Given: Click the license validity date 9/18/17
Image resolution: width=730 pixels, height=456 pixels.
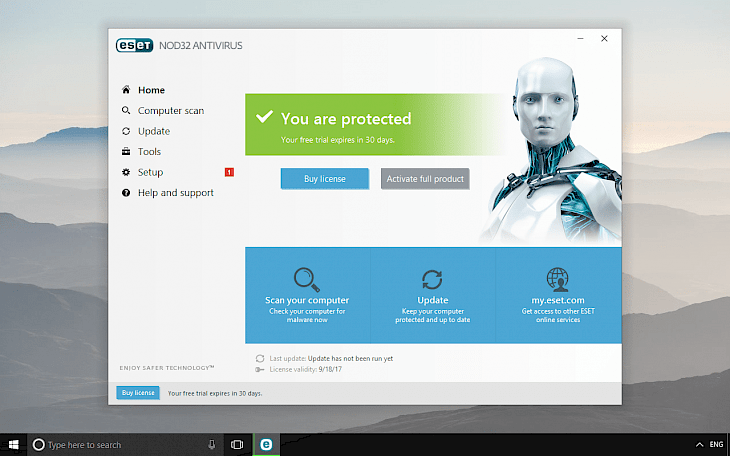Looking at the screenshot, I should [330, 369].
